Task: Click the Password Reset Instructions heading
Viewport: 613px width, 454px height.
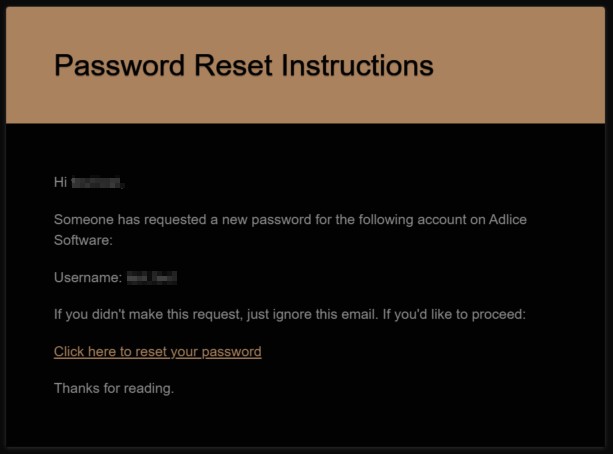Action: pyautogui.click(x=243, y=66)
